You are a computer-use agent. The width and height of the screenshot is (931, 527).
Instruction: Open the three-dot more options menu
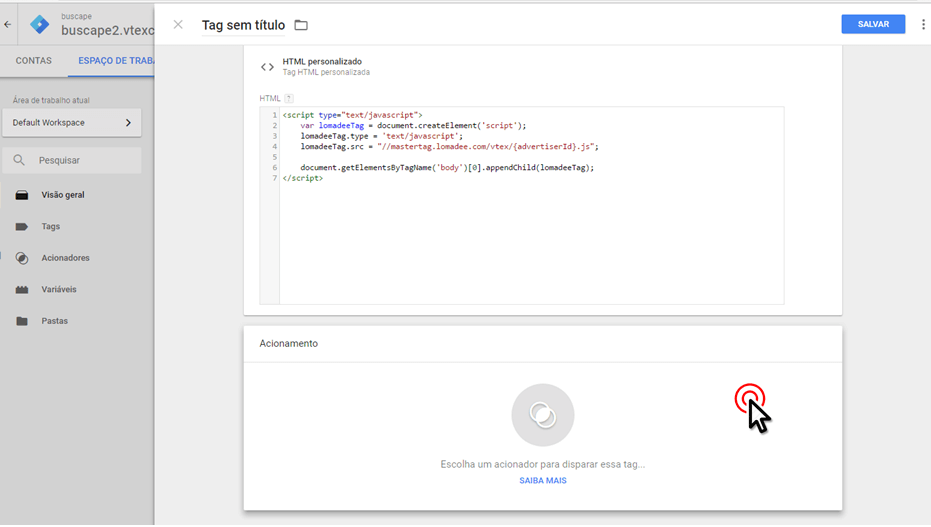pyautogui.click(x=923, y=24)
